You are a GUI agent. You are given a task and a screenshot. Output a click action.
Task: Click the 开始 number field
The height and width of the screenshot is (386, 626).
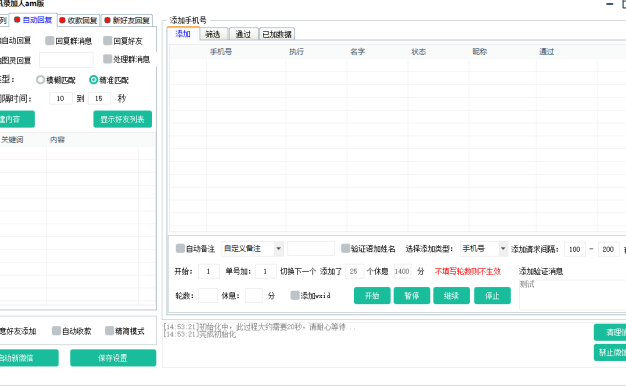coord(208,271)
